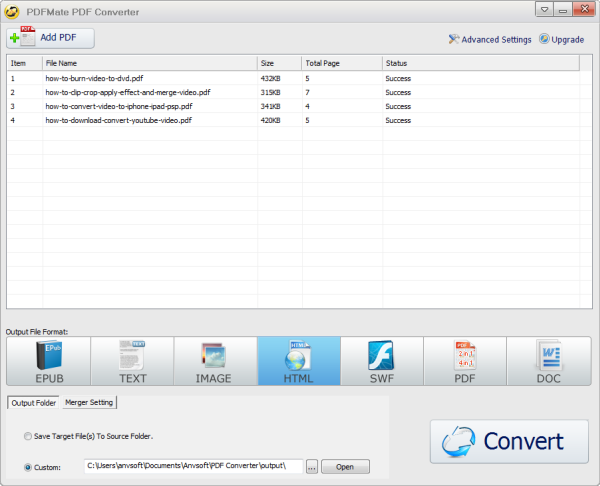Viewport: 600px width, 486px height.
Task: Start conversion with the Convert button
Action: 509,442
